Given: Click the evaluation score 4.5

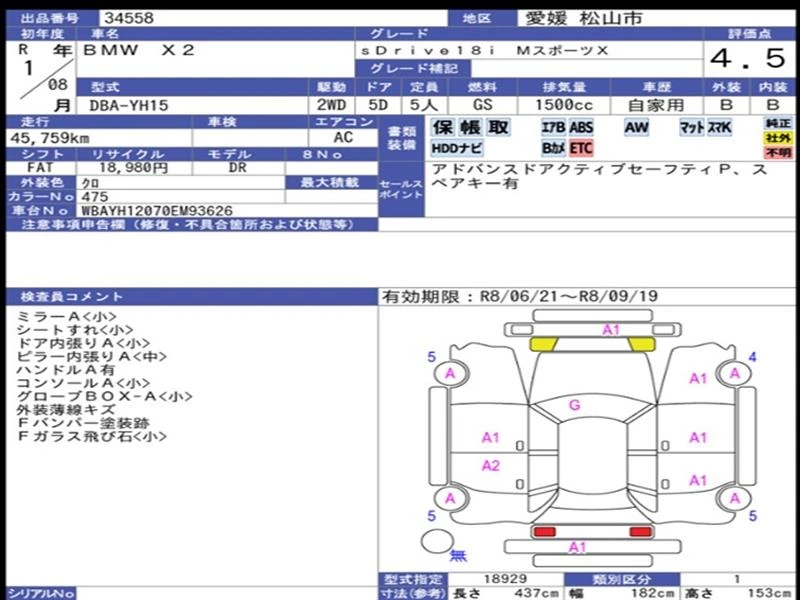Looking at the screenshot, I should click(x=748, y=58).
